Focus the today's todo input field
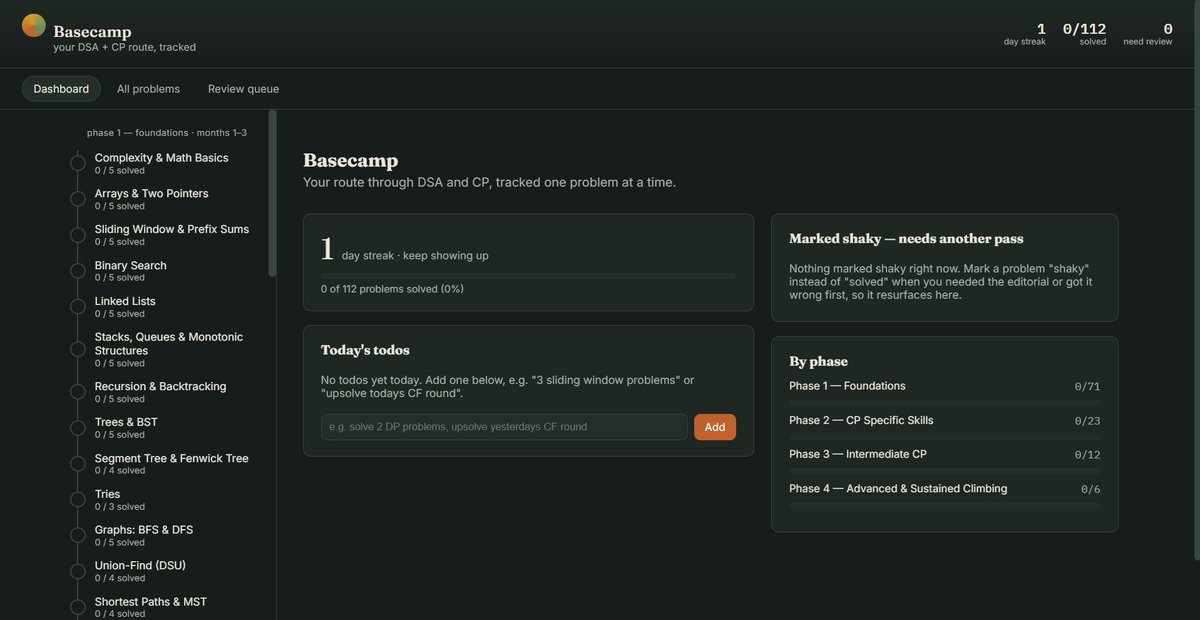Viewport: 1200px width, 620px height. (505, 427)
